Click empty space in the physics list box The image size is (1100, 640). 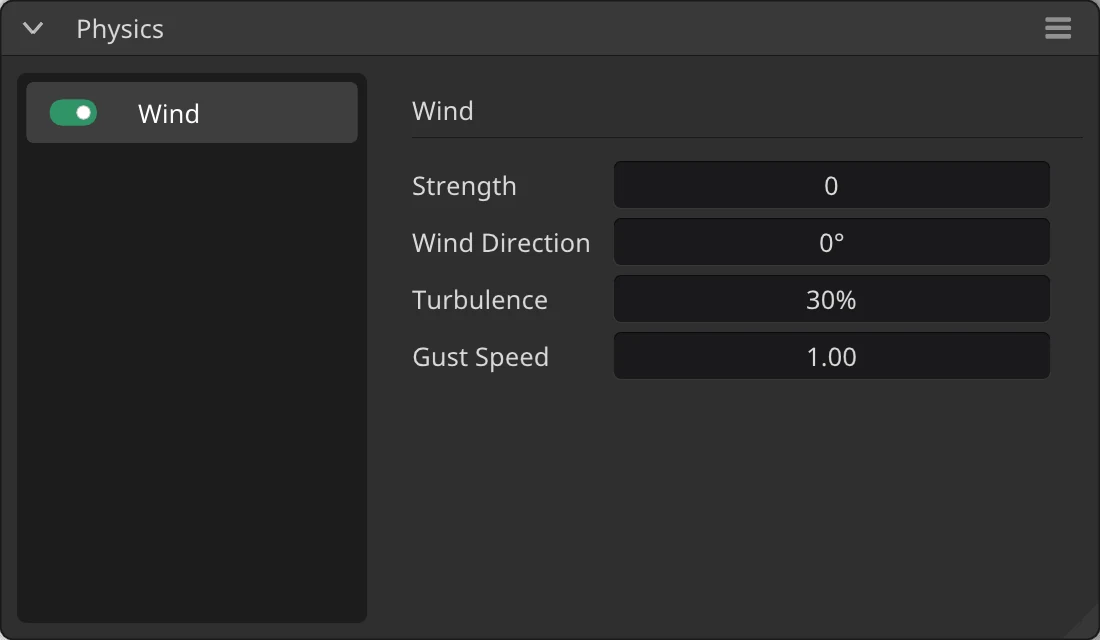(192, 382)
